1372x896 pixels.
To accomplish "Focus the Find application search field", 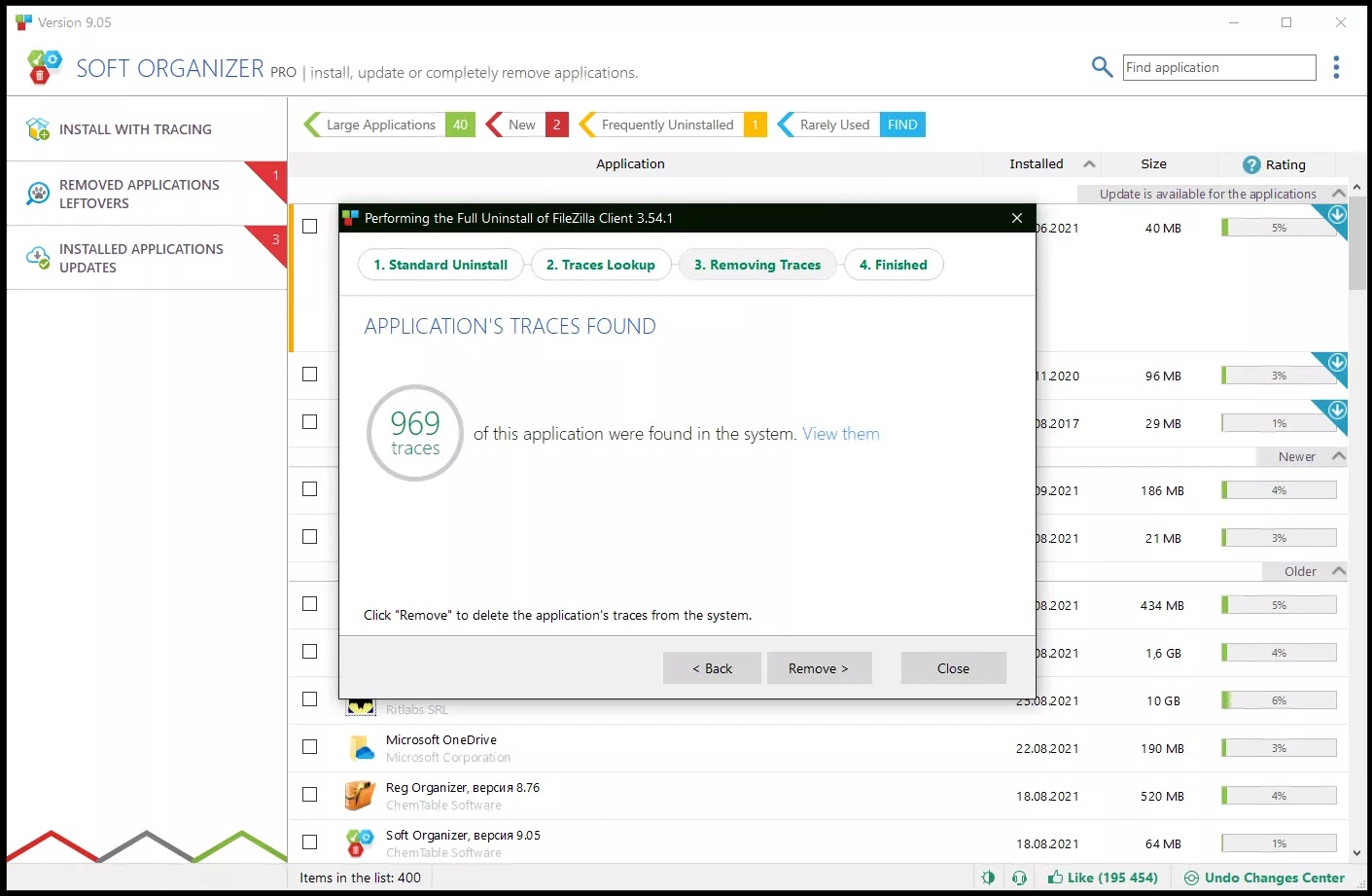I will point(1218,67).
